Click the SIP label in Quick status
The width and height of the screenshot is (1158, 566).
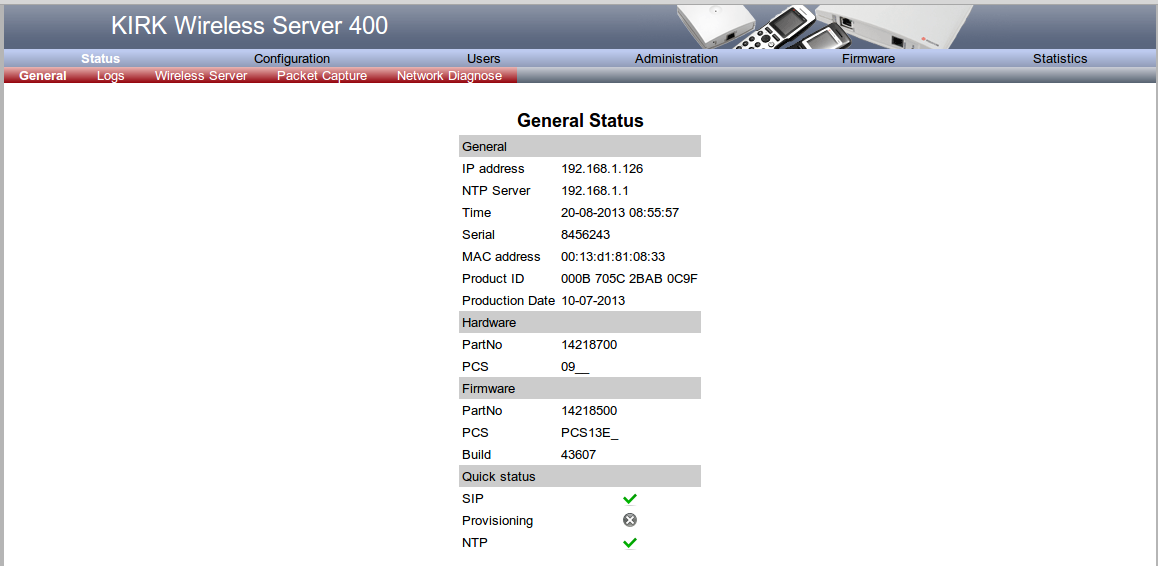pyautogui.click(x=473, y=499)
